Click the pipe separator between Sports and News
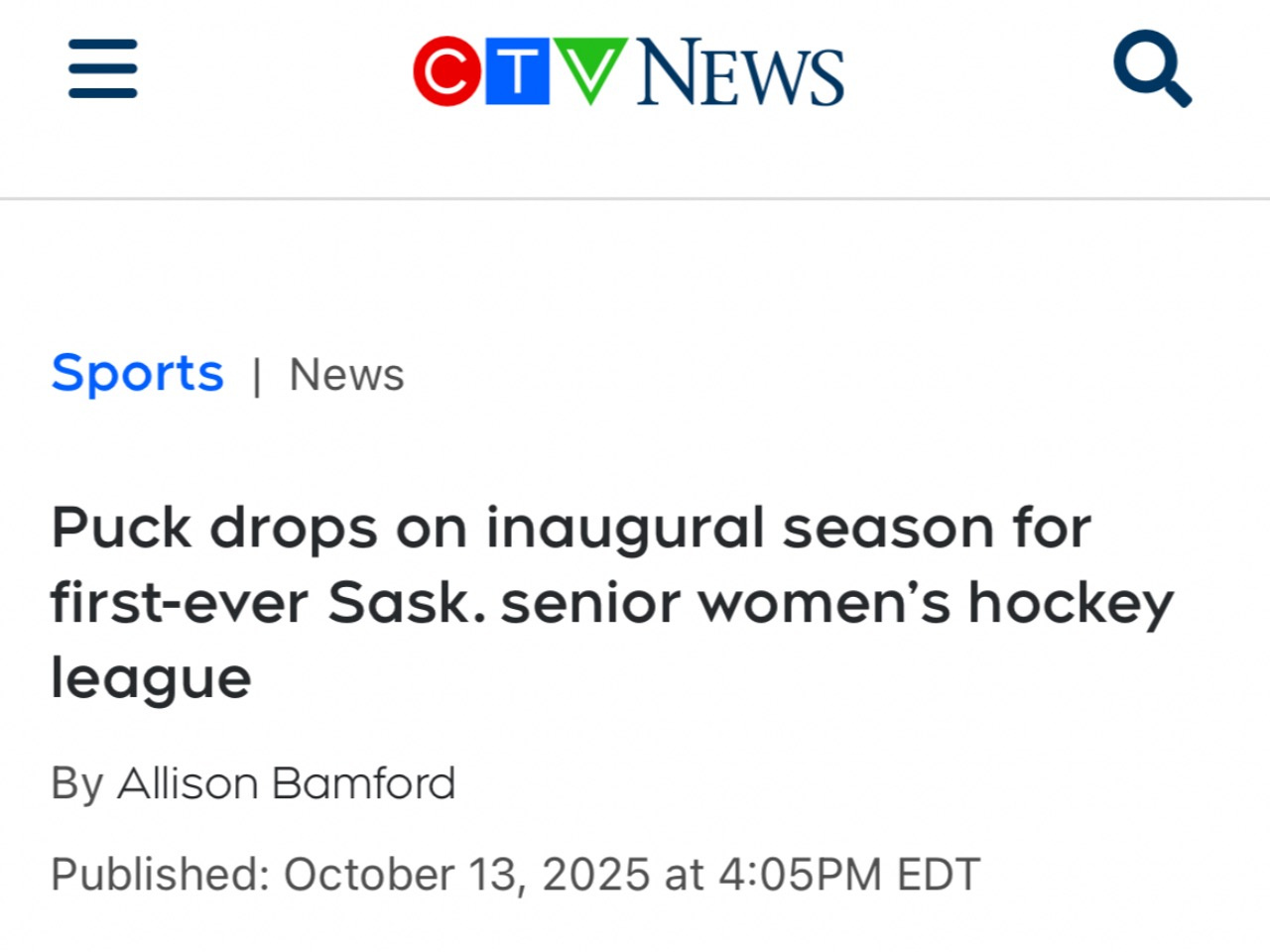The image size is (1270, 952). click(257, 376)
